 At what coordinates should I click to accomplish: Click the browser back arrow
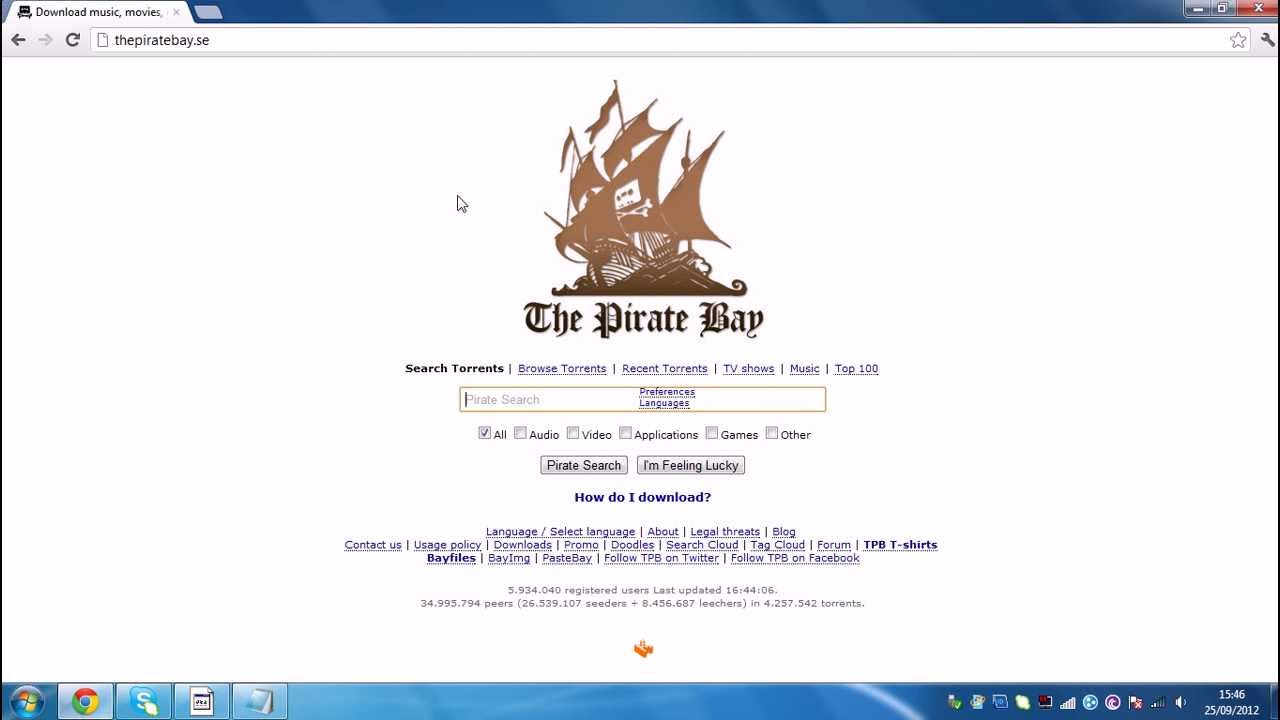click(18, 40)
